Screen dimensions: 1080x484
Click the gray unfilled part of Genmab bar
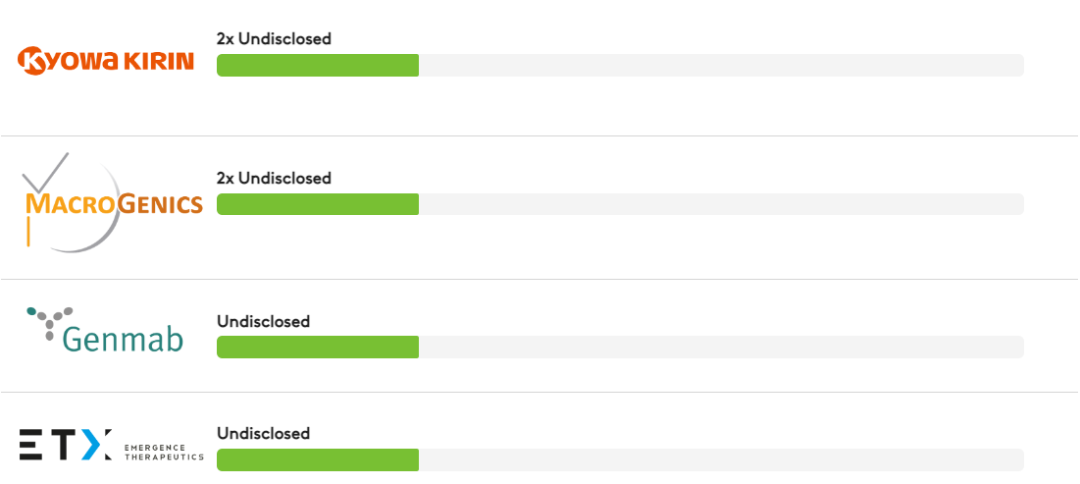tap(720, 347)
